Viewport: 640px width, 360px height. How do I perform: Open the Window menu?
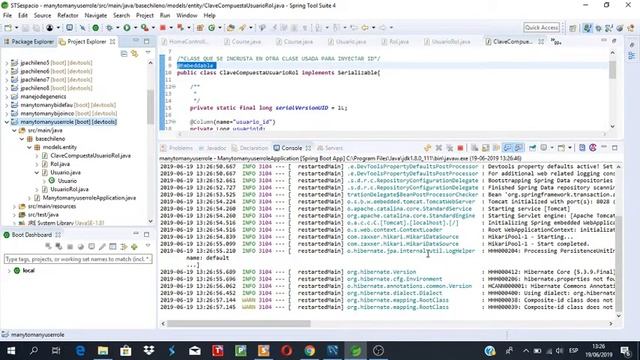click(187, 16)
